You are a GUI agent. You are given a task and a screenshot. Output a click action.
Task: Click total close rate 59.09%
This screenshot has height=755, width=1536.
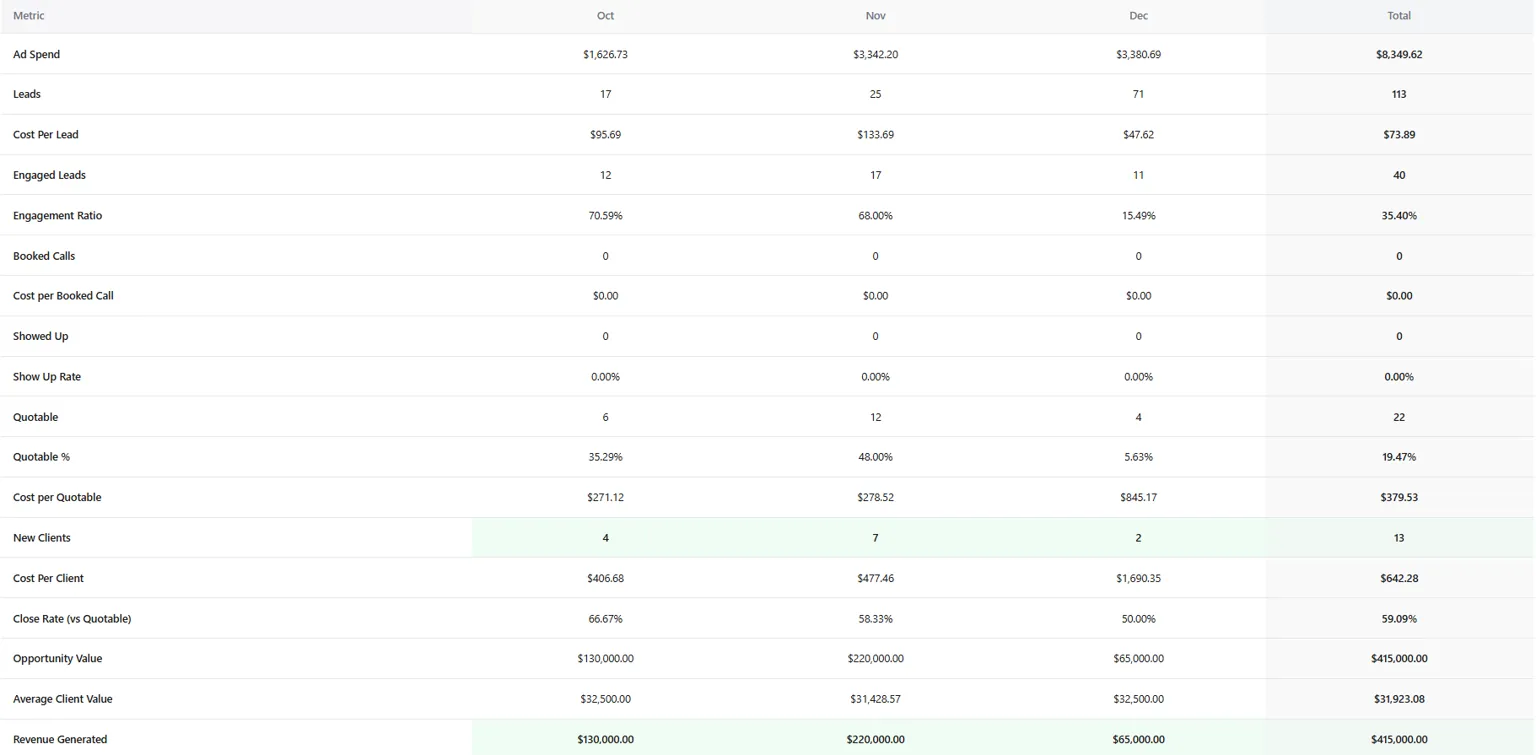click(1399, 619)
